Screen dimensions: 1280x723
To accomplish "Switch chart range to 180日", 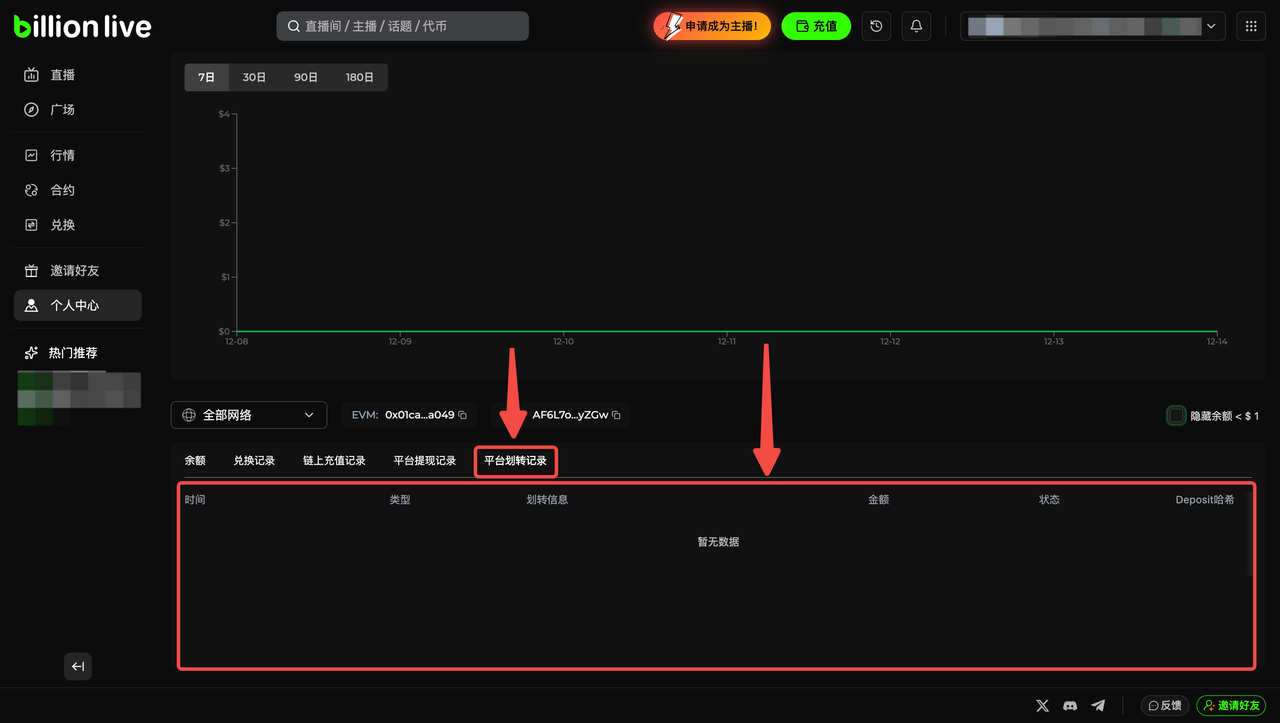I will coord(359,77).
